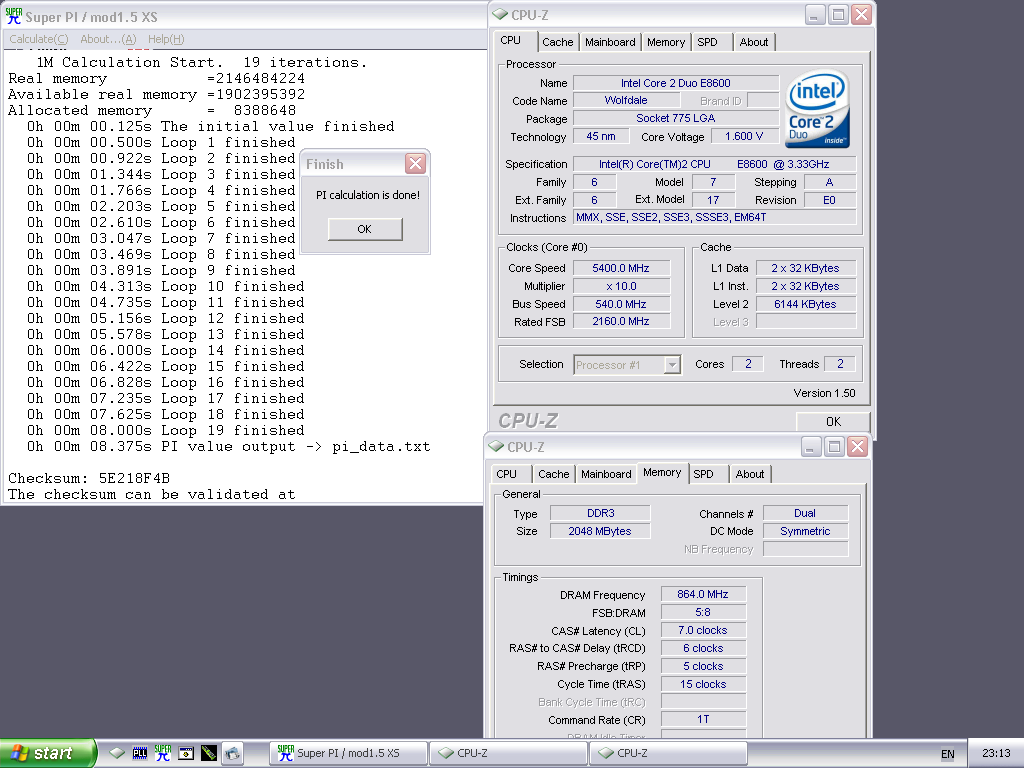This screenshot has height=768, width=1024.
Task: Click the EN language indicator in the tray
Action: 948,754
